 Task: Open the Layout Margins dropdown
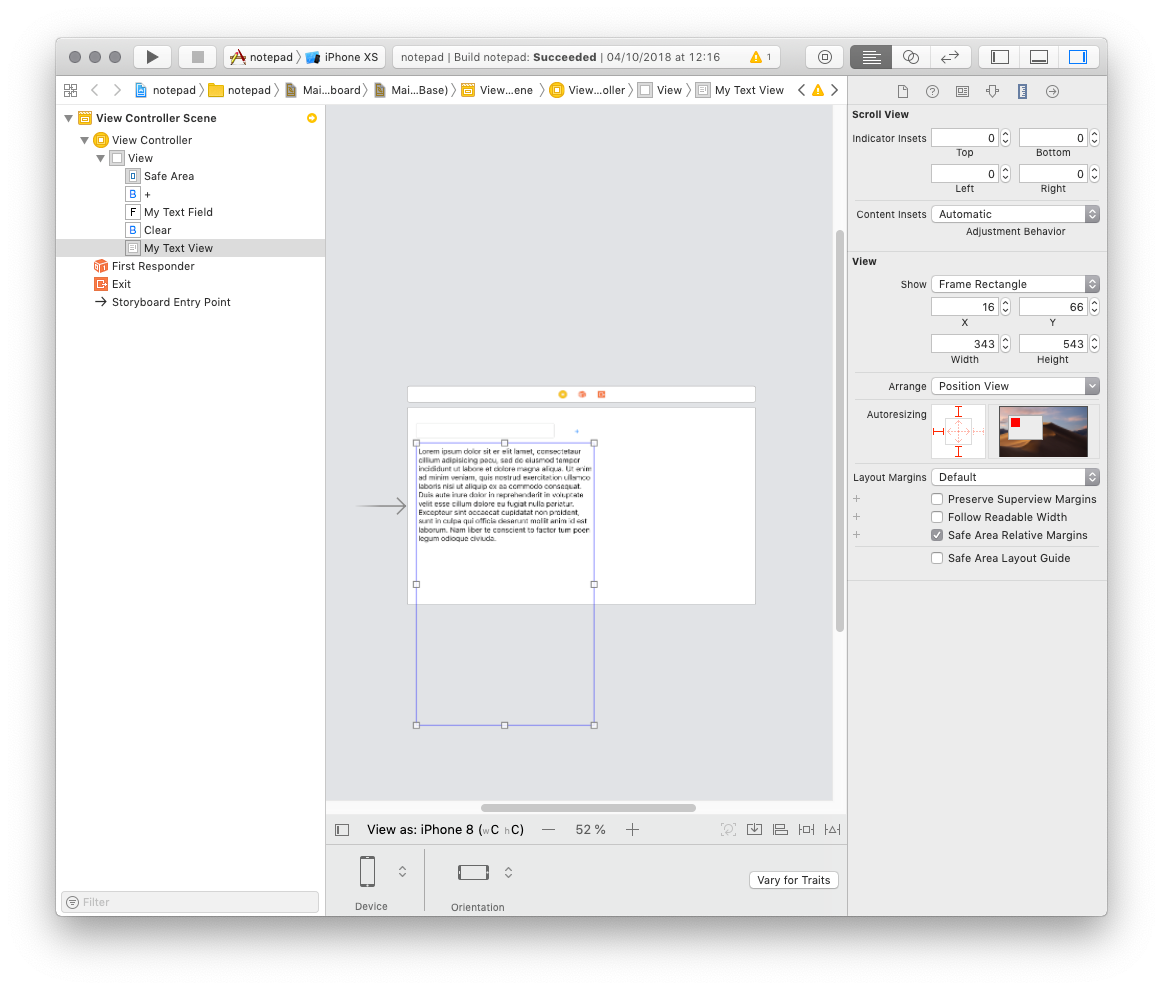tap(1014, 477)
